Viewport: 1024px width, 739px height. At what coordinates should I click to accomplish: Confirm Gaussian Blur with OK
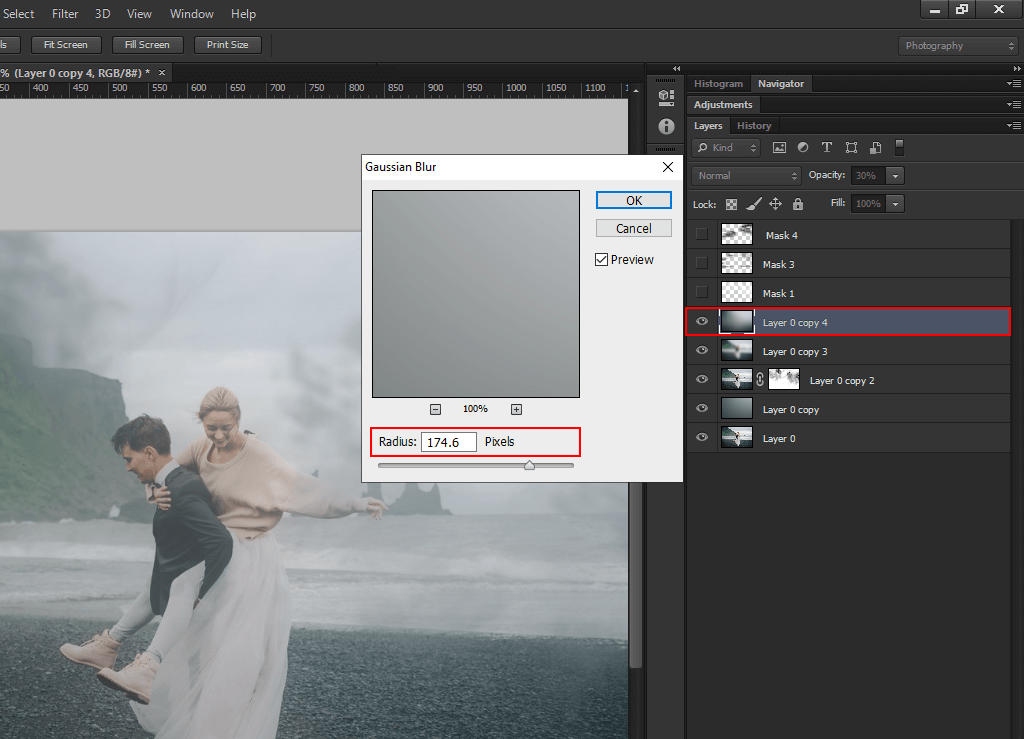tap(633, 200)
